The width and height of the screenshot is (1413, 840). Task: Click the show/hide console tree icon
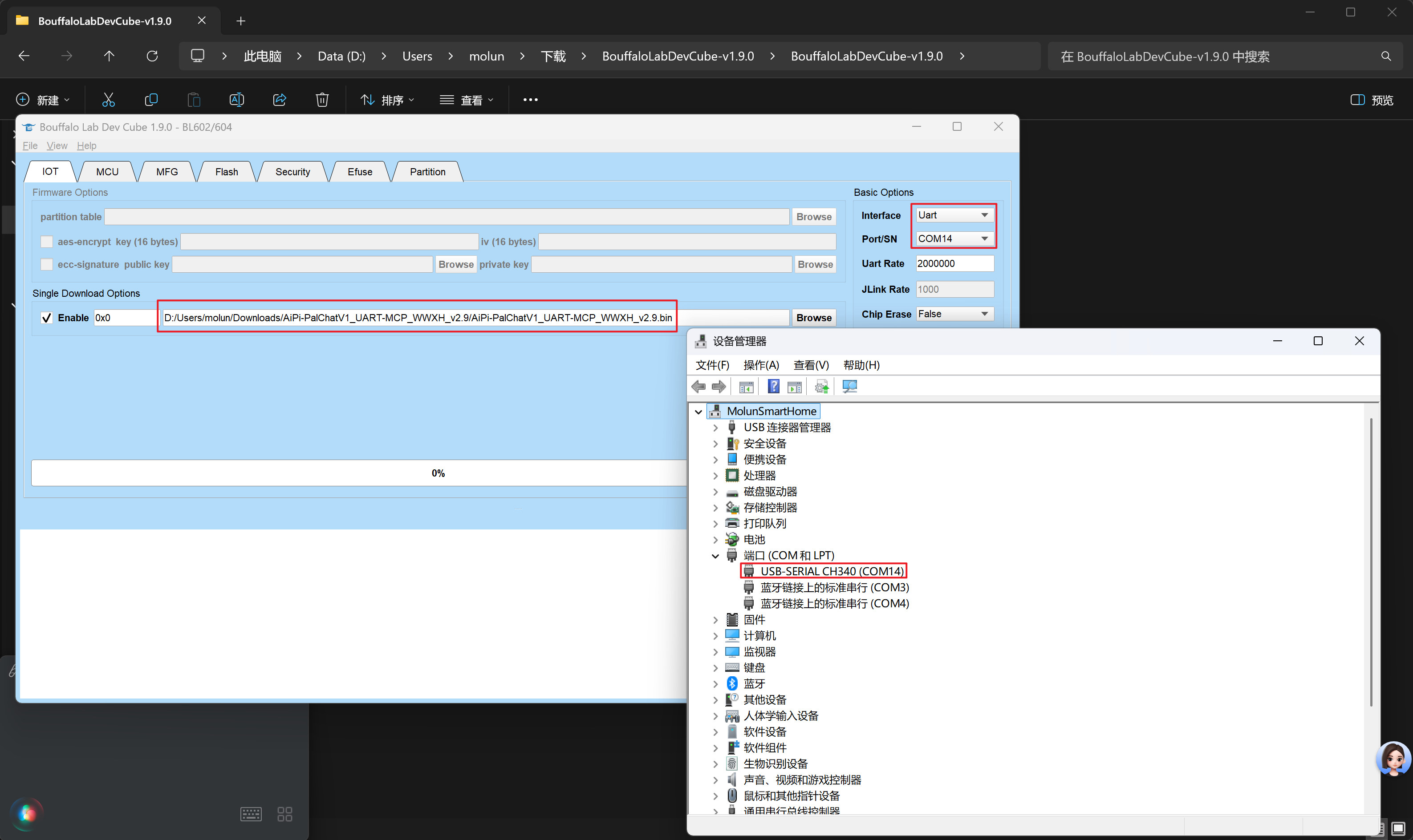tap(747, 387)
